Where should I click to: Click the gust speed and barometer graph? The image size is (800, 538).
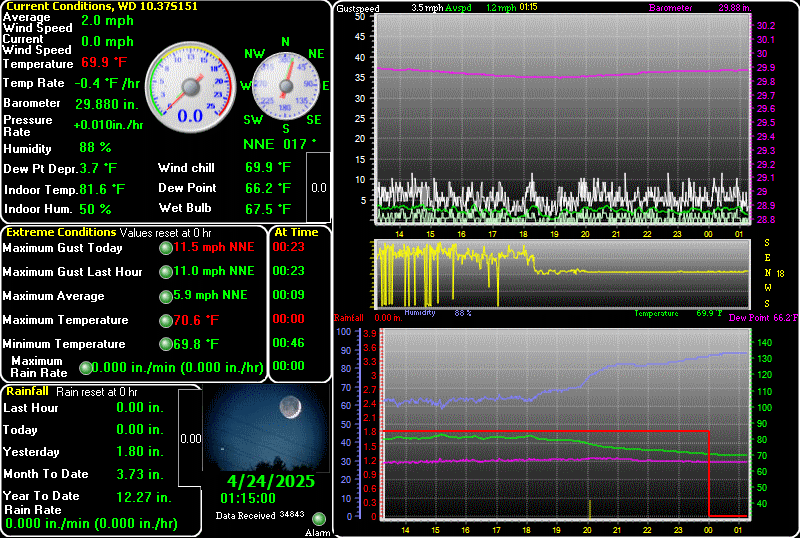[563, 119]
